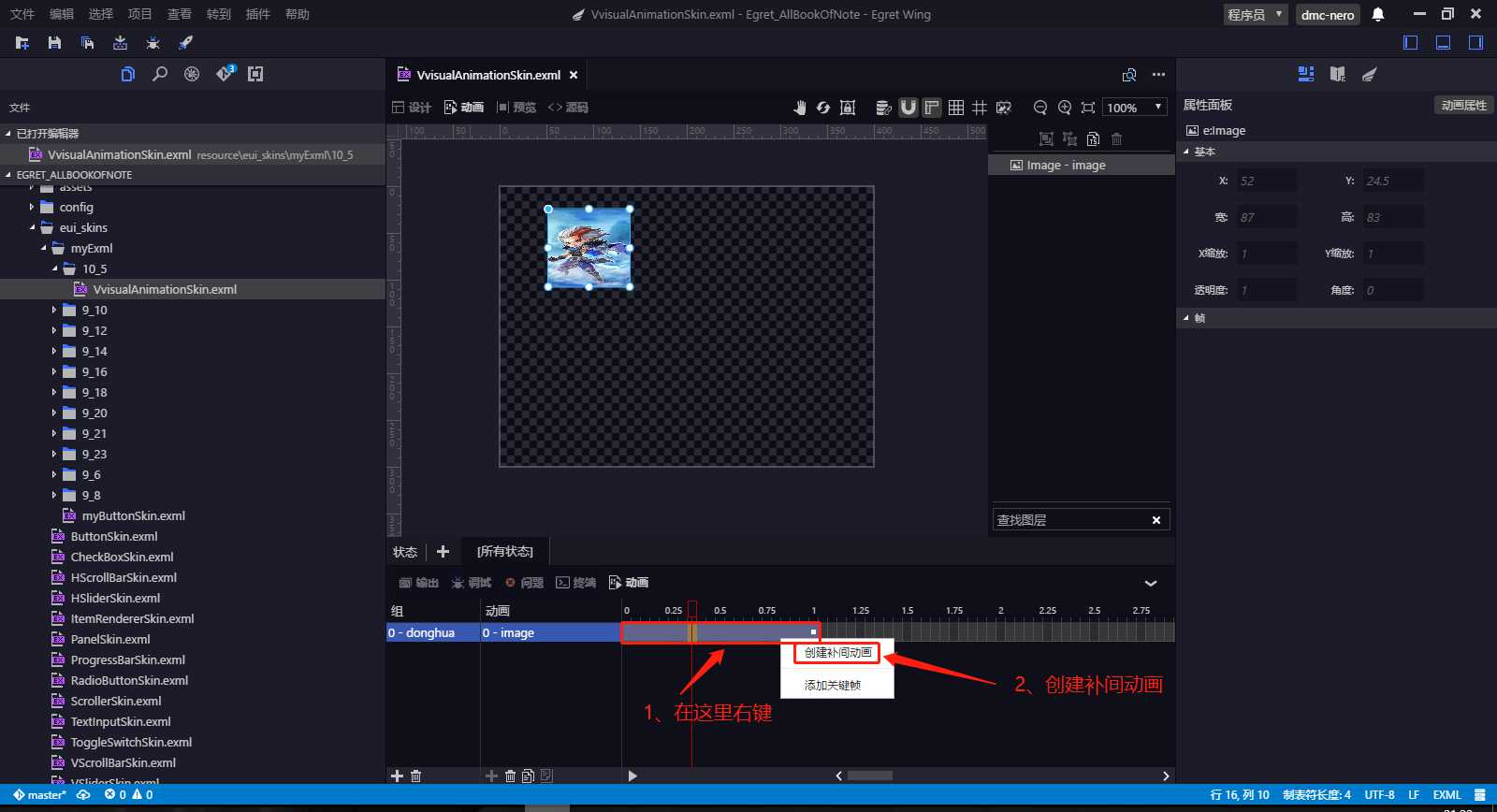Viewport: 1497px width, 812px height.
Task: Collapse the eui_skins folder
Action: point(32,227)
